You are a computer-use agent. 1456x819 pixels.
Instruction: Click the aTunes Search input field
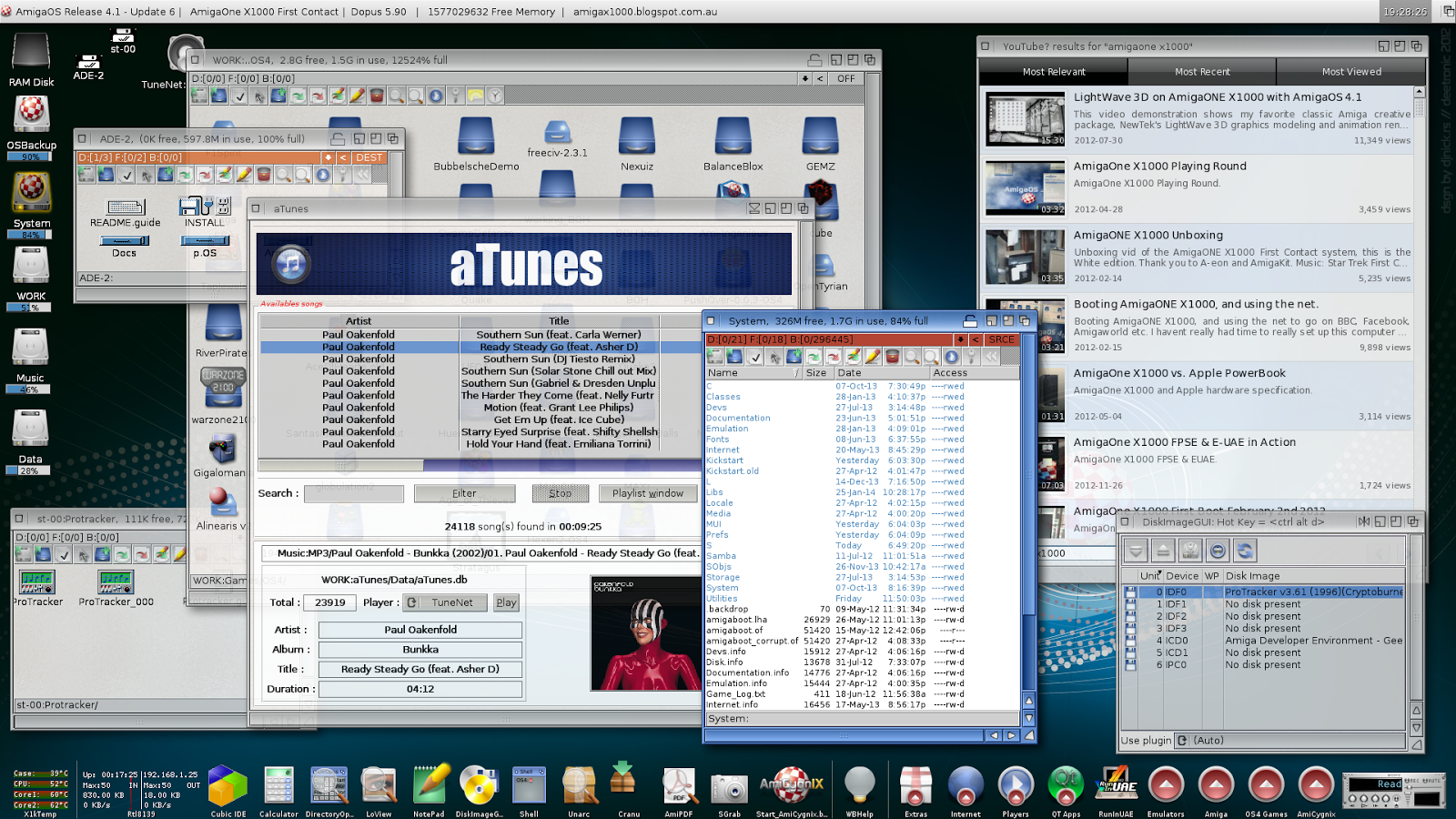tap(353, 493)
